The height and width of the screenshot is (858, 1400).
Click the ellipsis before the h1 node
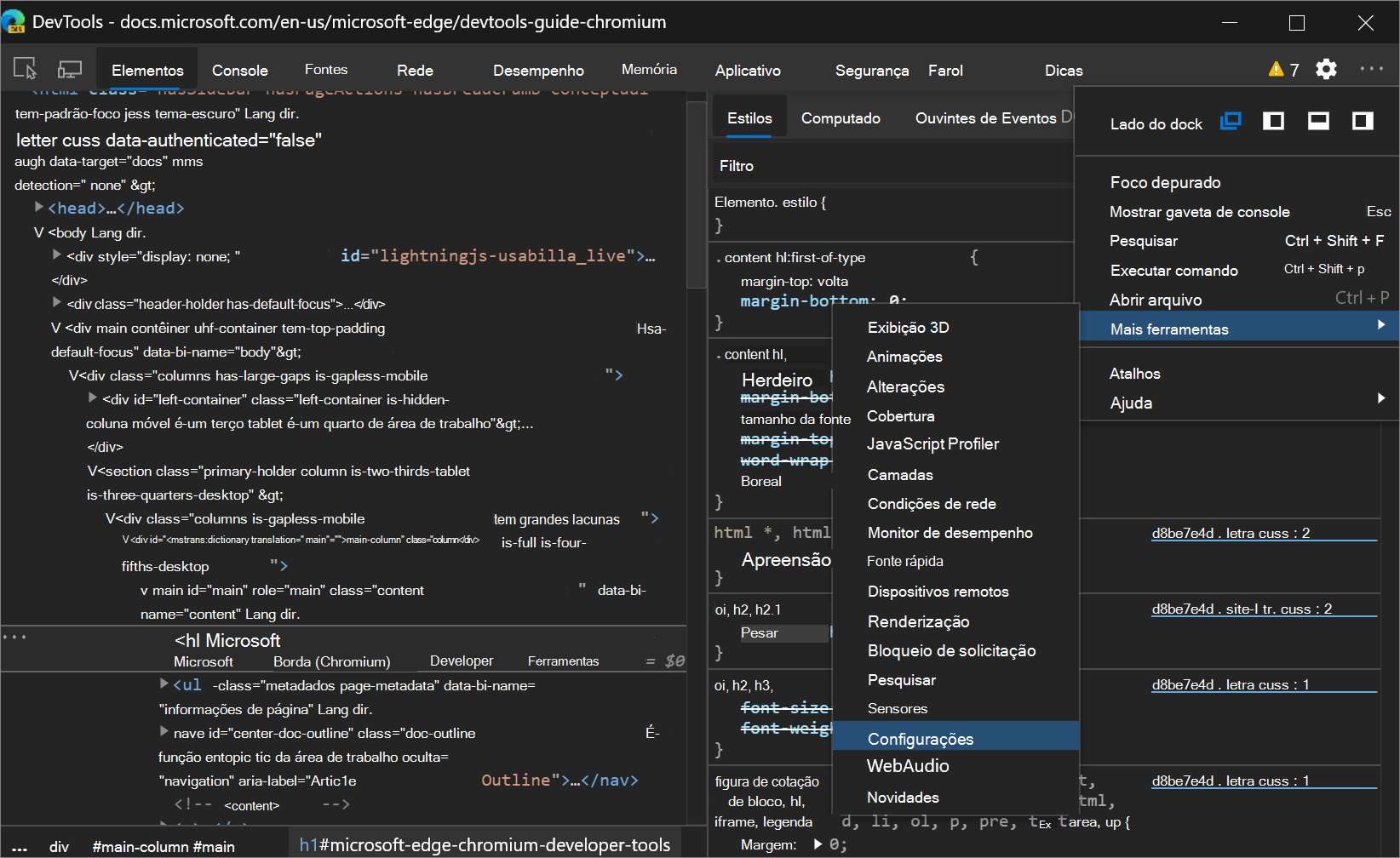(x=14, y=637)
